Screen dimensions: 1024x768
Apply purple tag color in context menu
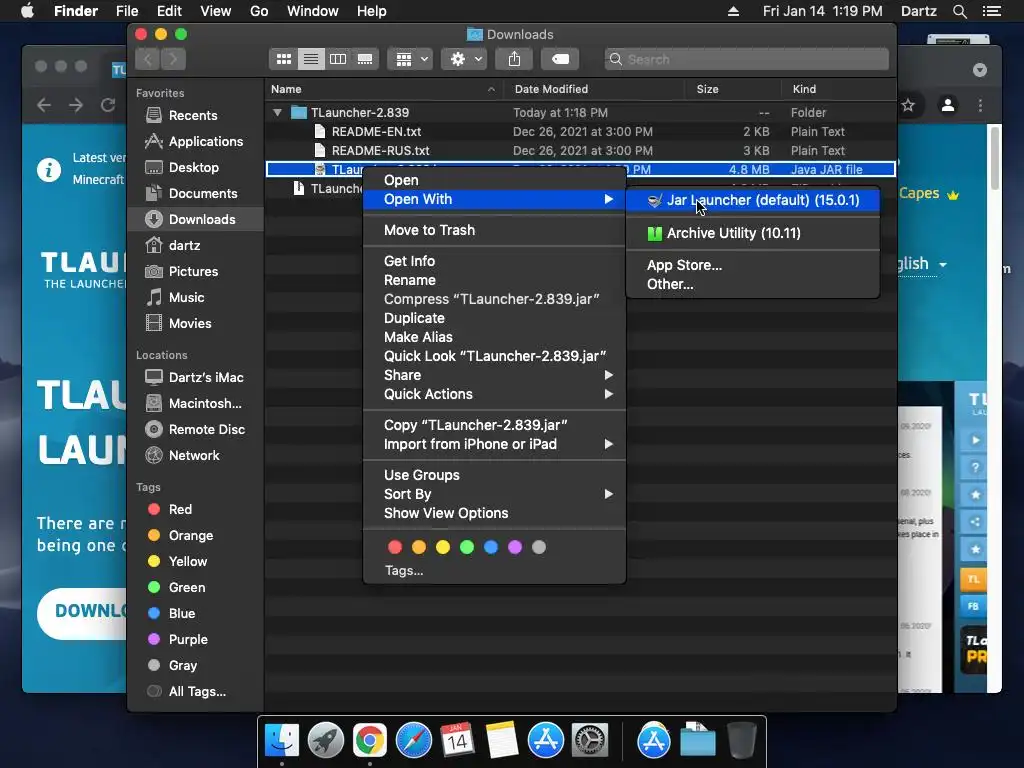pos(515,547)
